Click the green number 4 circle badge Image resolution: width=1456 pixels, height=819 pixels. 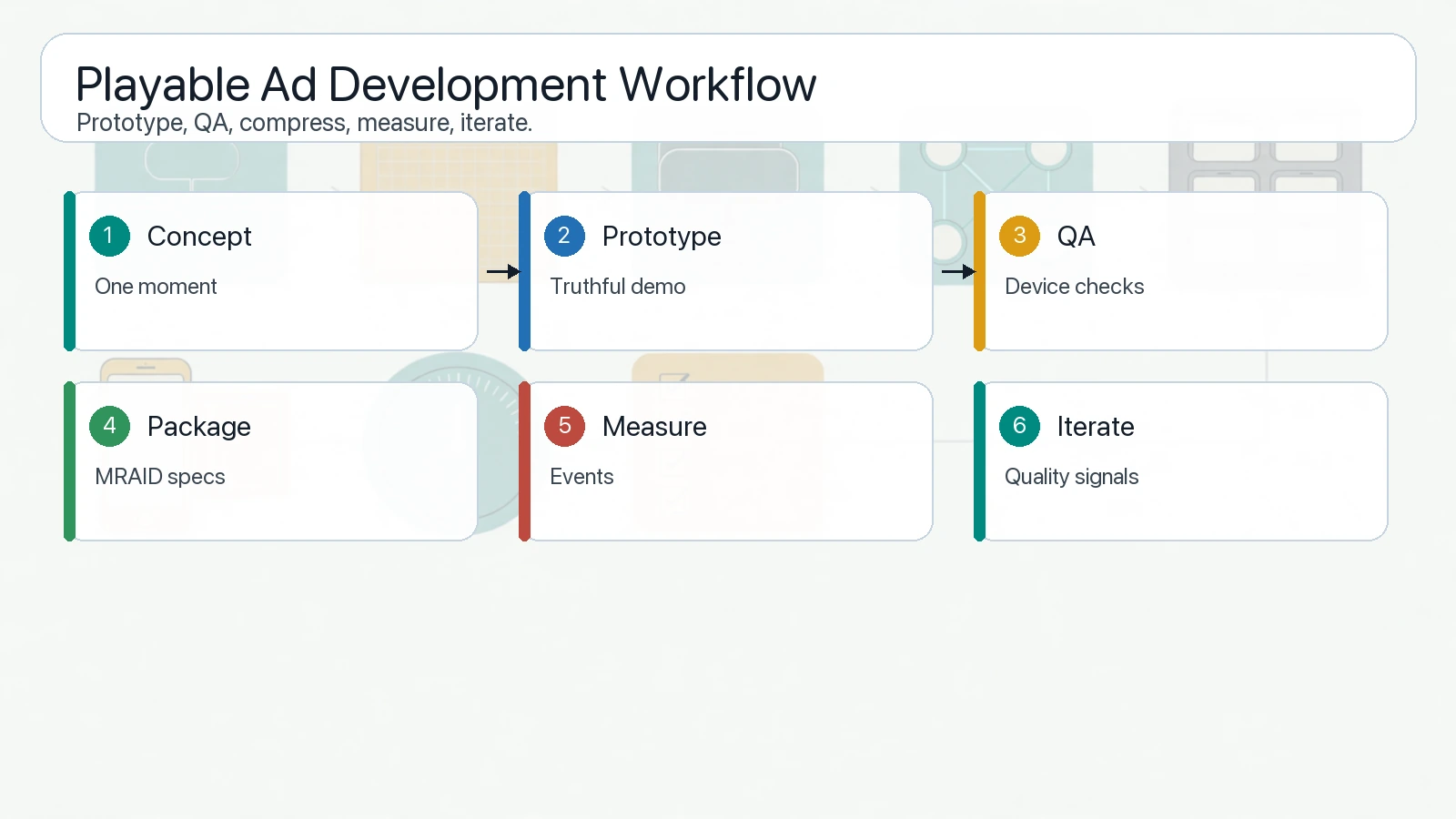[x=109, y=427]
